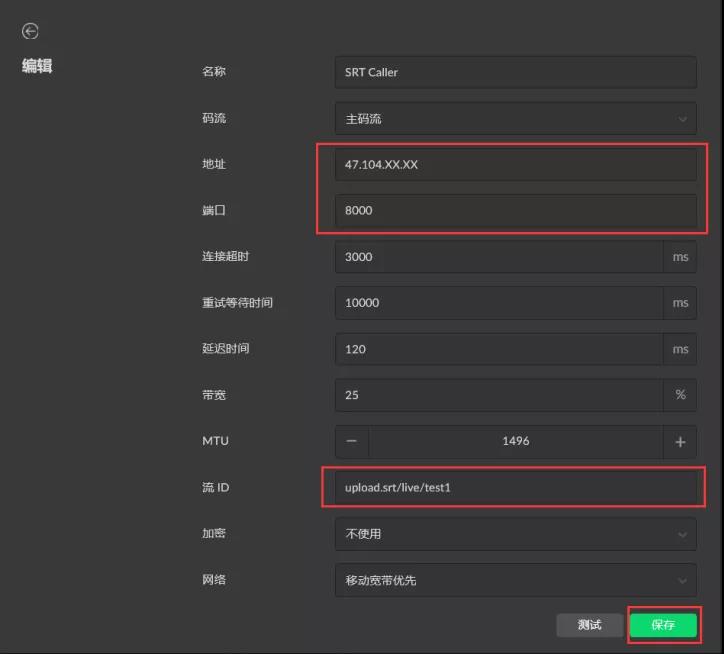Edit the 重试等待时间 field showing 10000
724x654 pixels.
click(x=498, y=303)
